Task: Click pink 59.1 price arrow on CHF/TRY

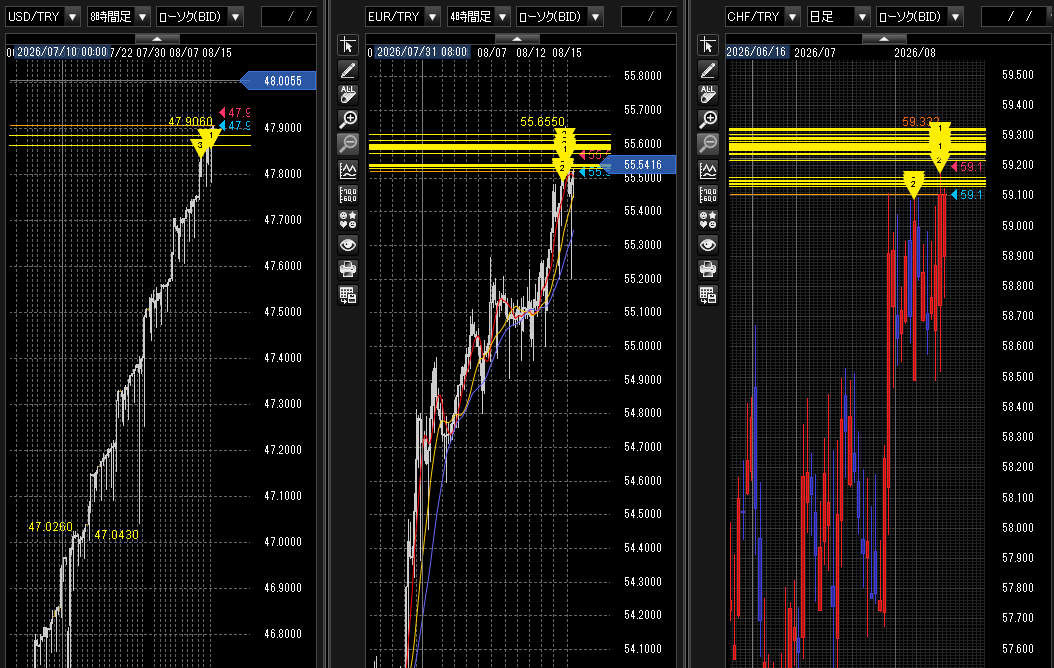Action: pos(967,167)
